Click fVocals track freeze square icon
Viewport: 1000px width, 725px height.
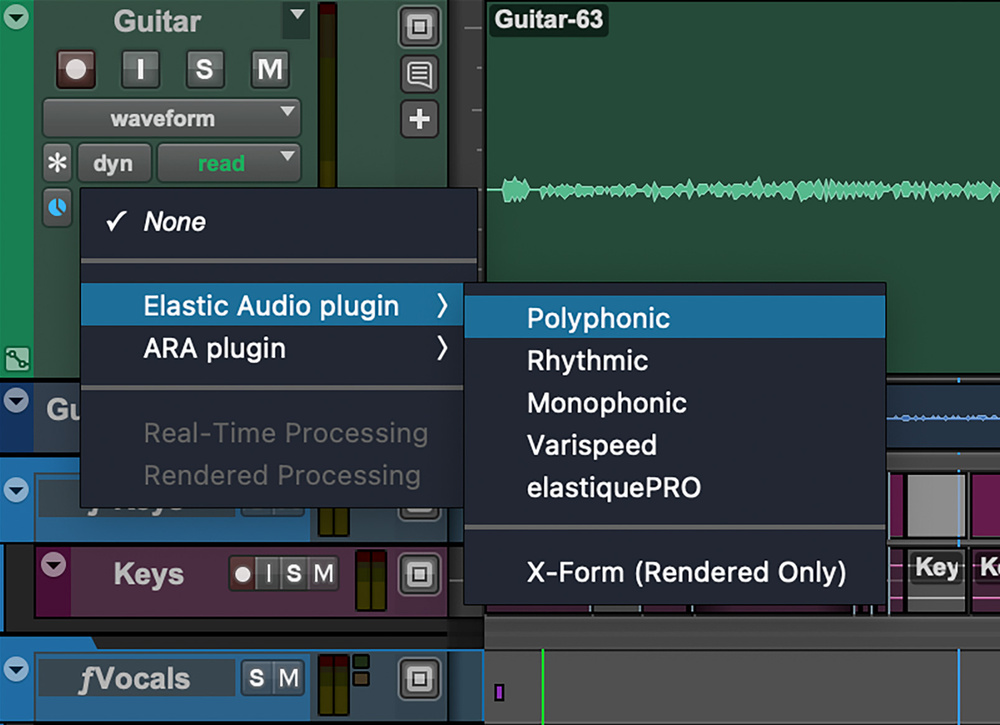point(419,678)
